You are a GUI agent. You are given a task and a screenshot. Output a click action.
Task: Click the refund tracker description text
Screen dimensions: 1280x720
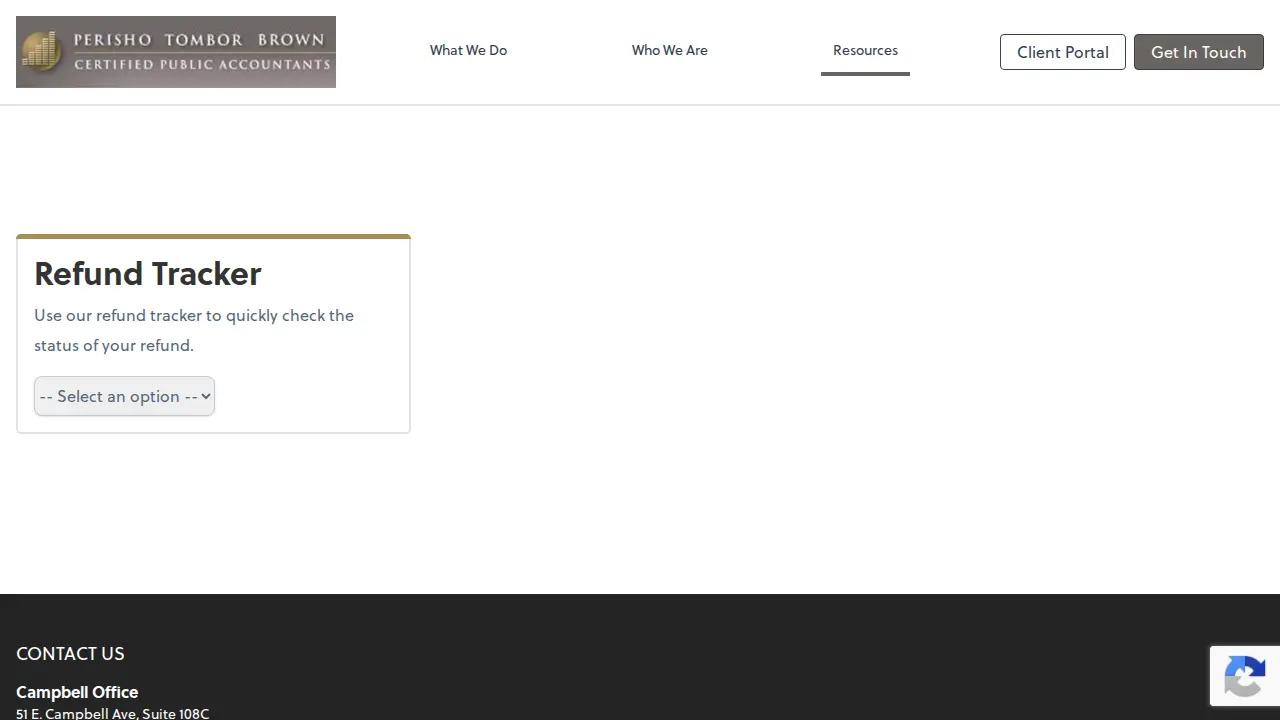pos(194,330)
